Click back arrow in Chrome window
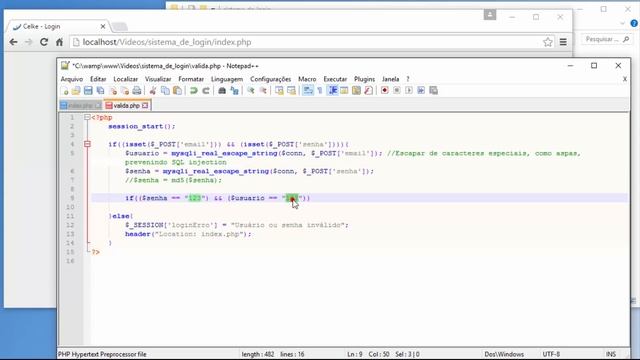640x360 pixels. (13, 42)
